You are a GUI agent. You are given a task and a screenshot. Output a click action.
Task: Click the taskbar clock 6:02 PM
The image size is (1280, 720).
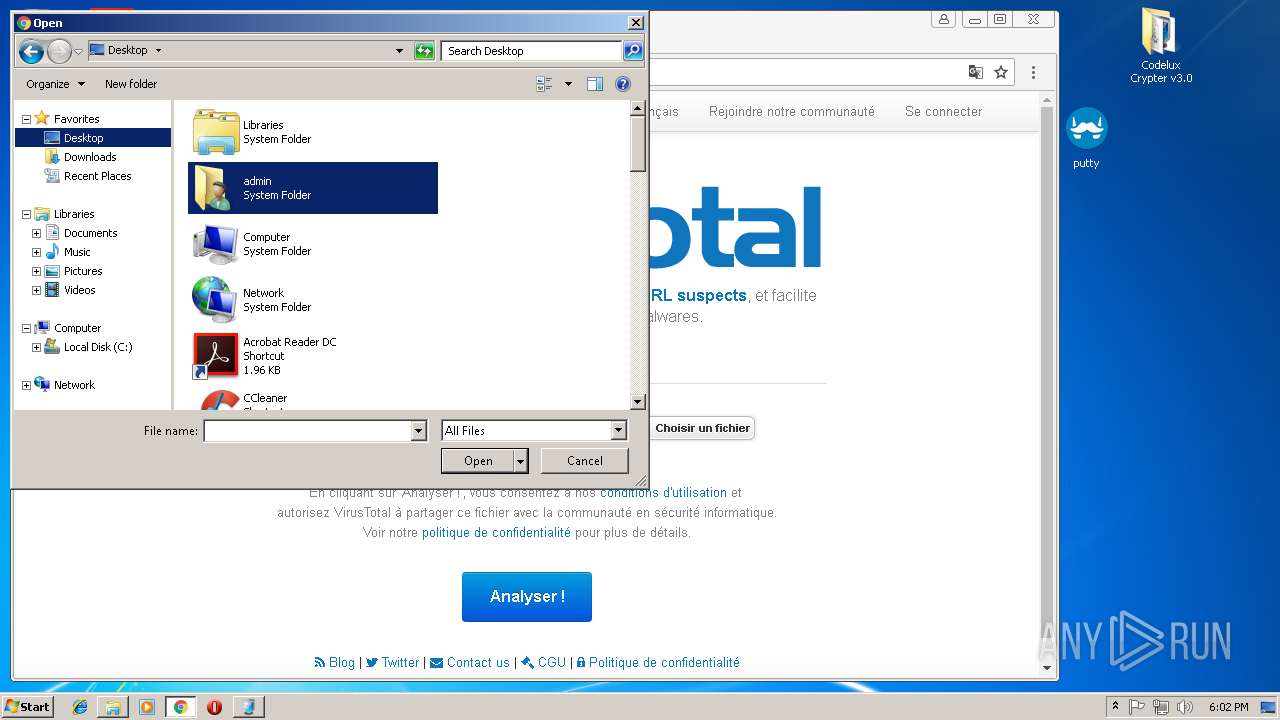1229,707
